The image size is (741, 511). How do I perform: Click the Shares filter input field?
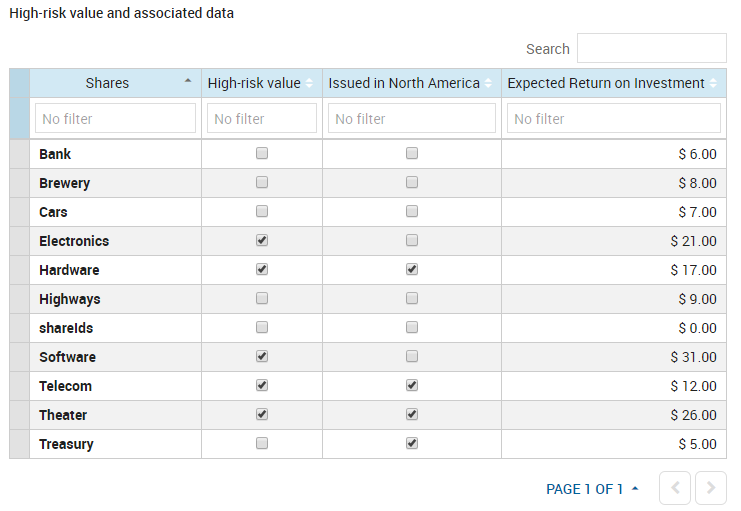(x=115, y=119)
